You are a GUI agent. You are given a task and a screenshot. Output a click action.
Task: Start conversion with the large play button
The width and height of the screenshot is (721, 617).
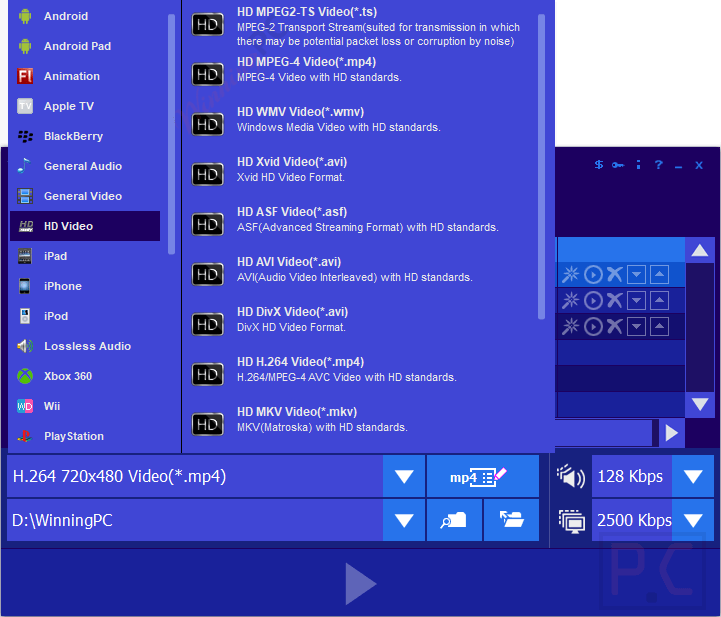pos(360,583)
